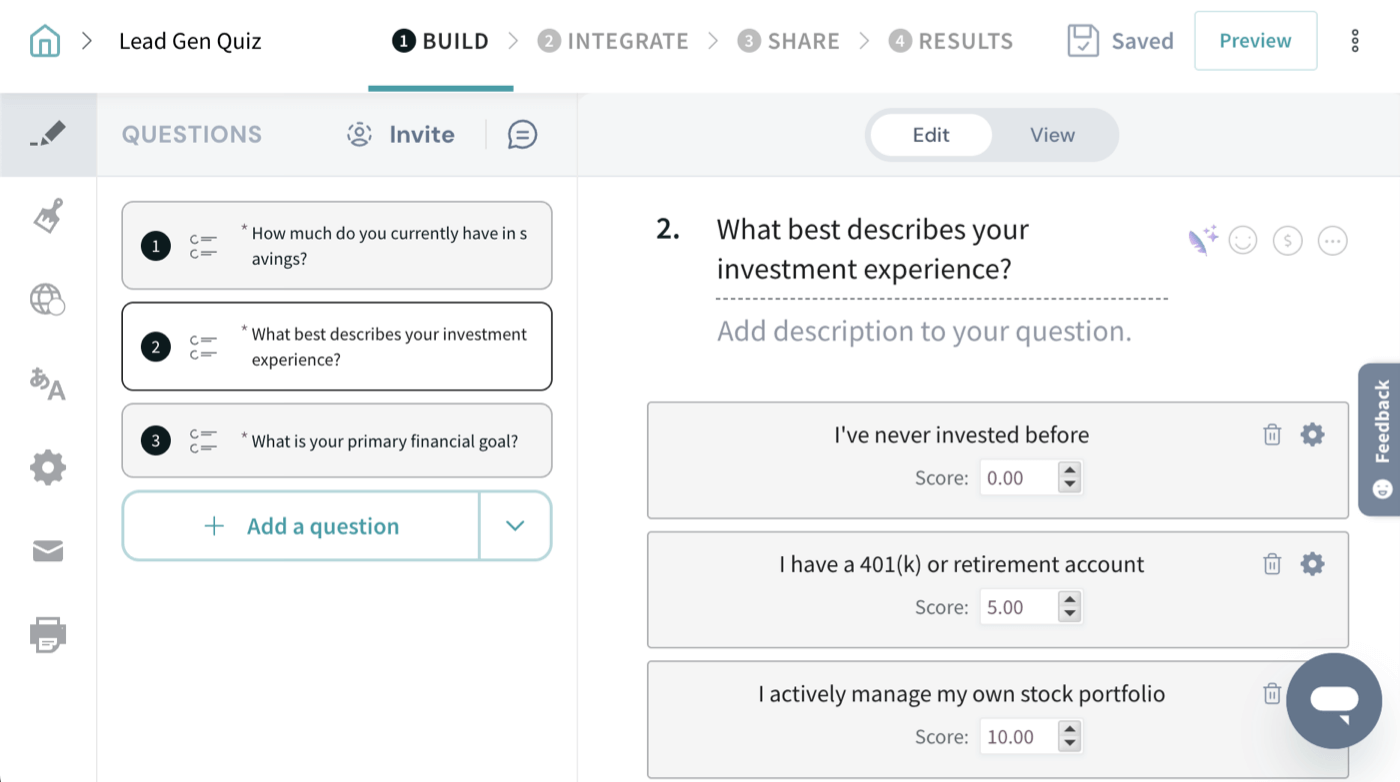This screenshot has height=782, width=1400.
Task: Open the comments speech bubble icon
Action: (522, 134)
